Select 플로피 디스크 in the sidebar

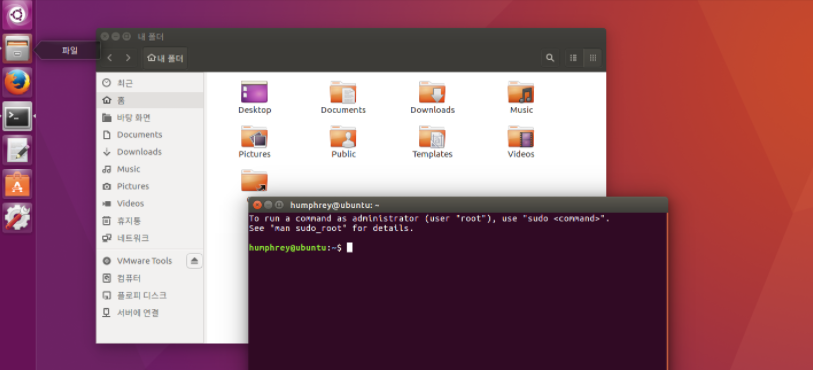coord(150,295)
